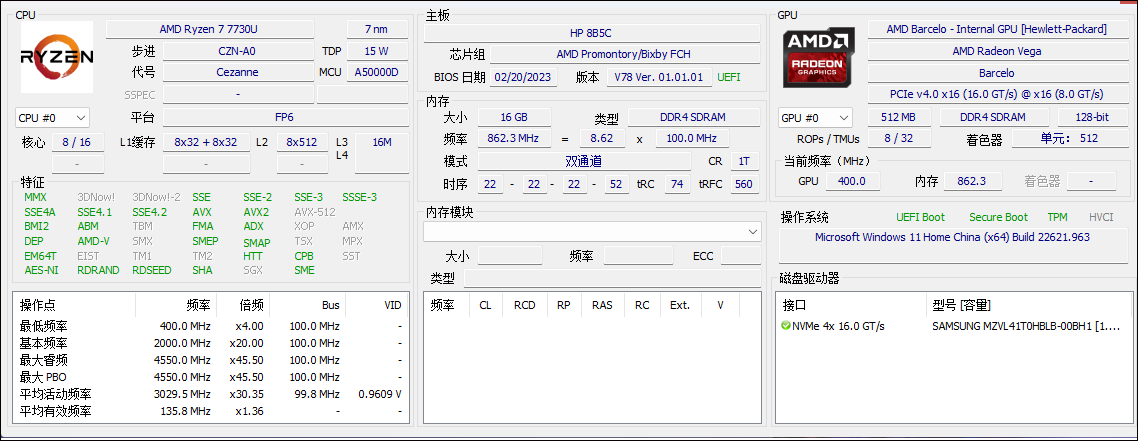1138x441 pixels.
Task: Click the 8x32 + 8x32 L1 cache value
Action: tap(206, 142)
